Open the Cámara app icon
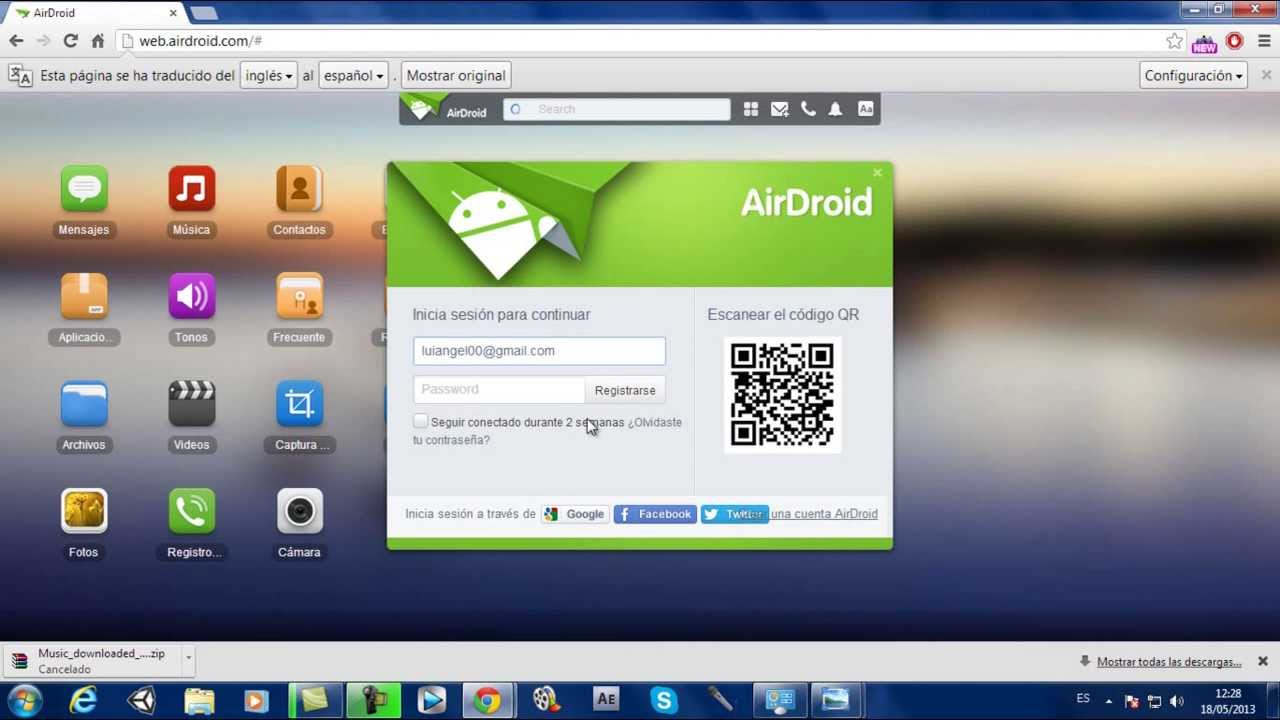This screenshot has height=720, width=1280. pyautogui.click(x=299, y=511)
